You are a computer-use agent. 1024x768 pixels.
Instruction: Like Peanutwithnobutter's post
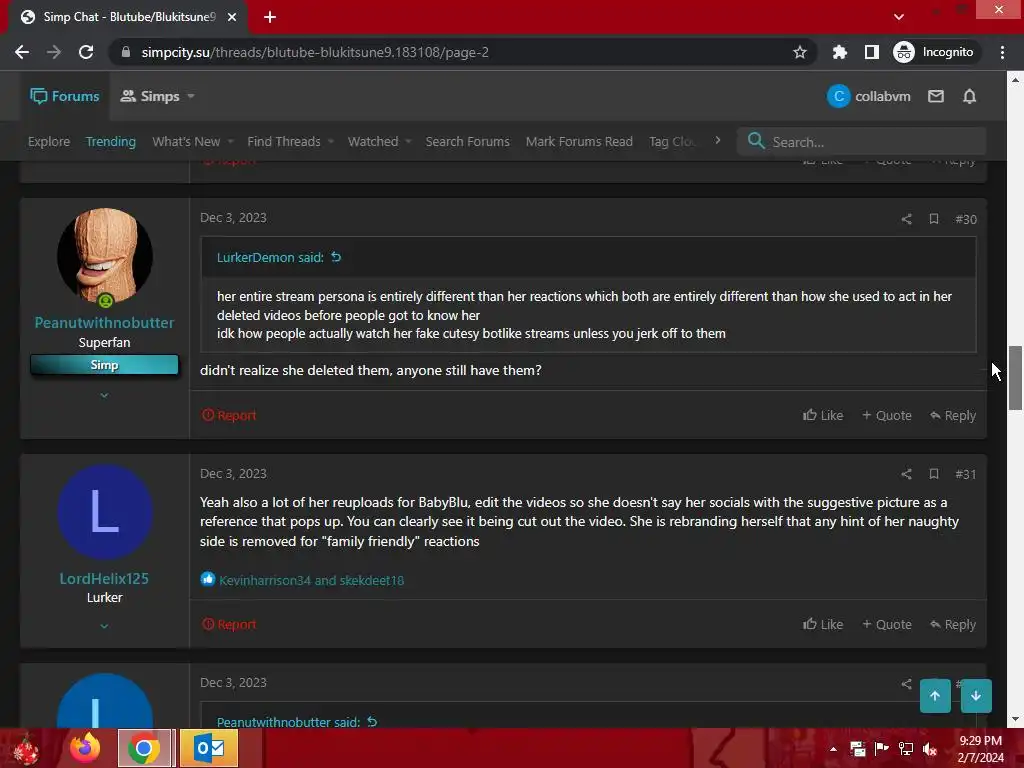(x=823, y=415)
